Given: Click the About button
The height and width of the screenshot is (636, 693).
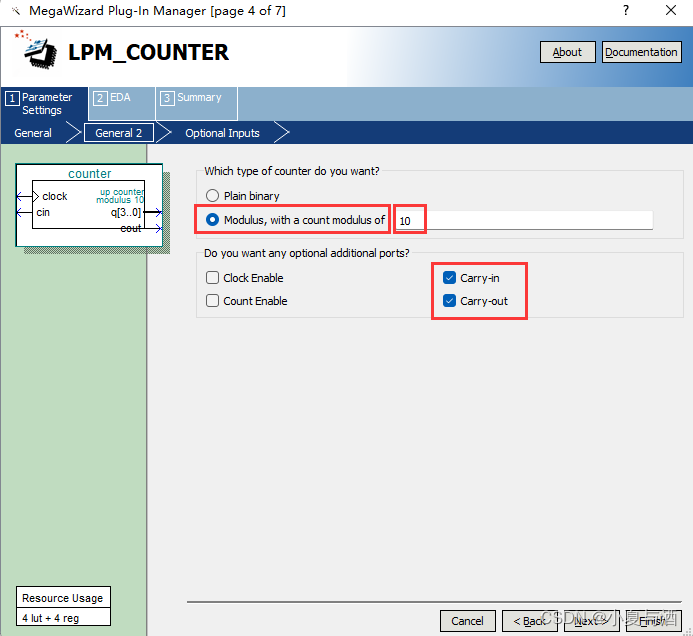Looking at the screenshot, I should pyautogui.click(x=567, y=52).
